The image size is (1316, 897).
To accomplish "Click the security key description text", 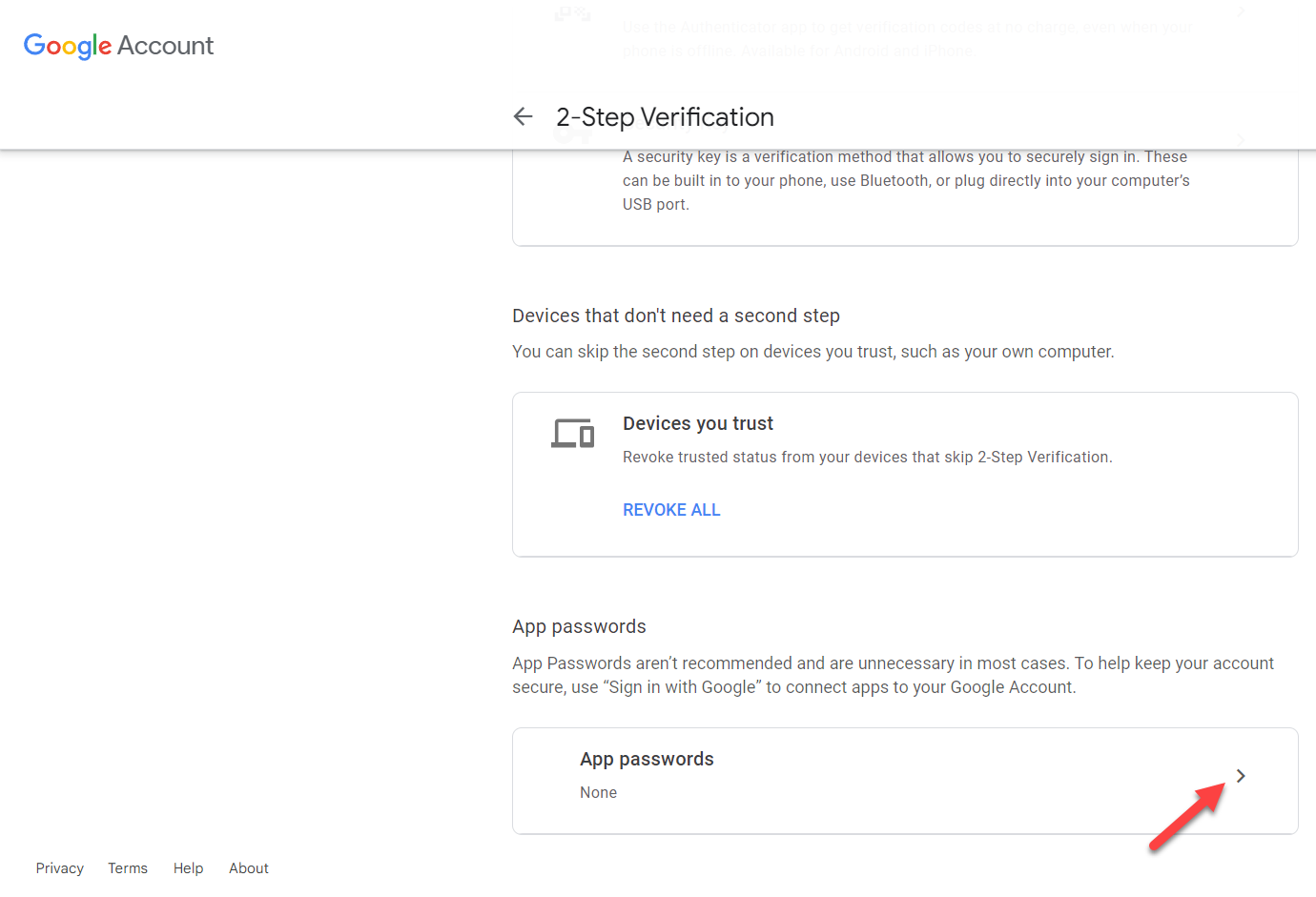I will click(905, 181).
